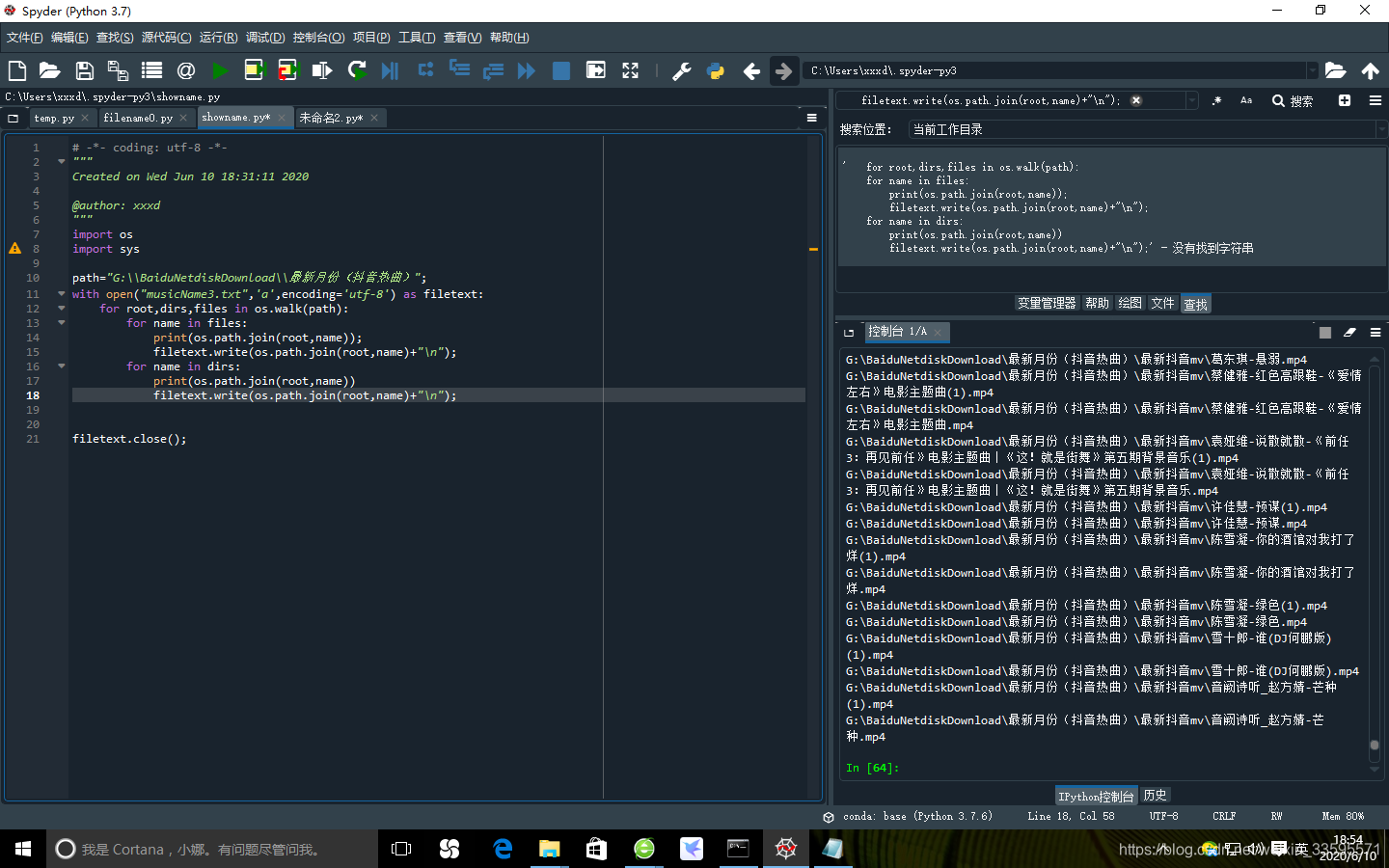Screen dimensions: 1389x868
Task: Toggle advanced search options plus icon
Action: [x=1345, y=100]
